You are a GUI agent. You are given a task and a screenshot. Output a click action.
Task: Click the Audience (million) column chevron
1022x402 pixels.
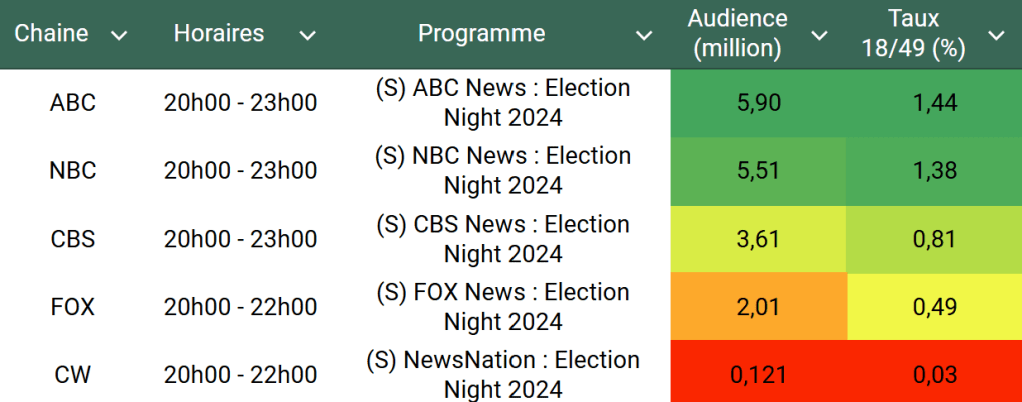tap(819, 35)
